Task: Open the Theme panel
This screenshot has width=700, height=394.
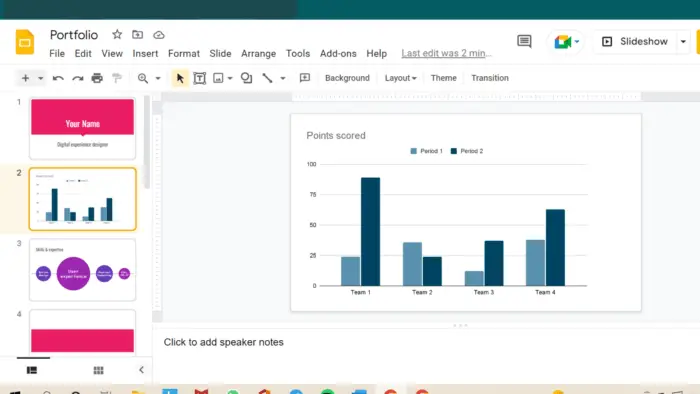Action: point(443,78)
